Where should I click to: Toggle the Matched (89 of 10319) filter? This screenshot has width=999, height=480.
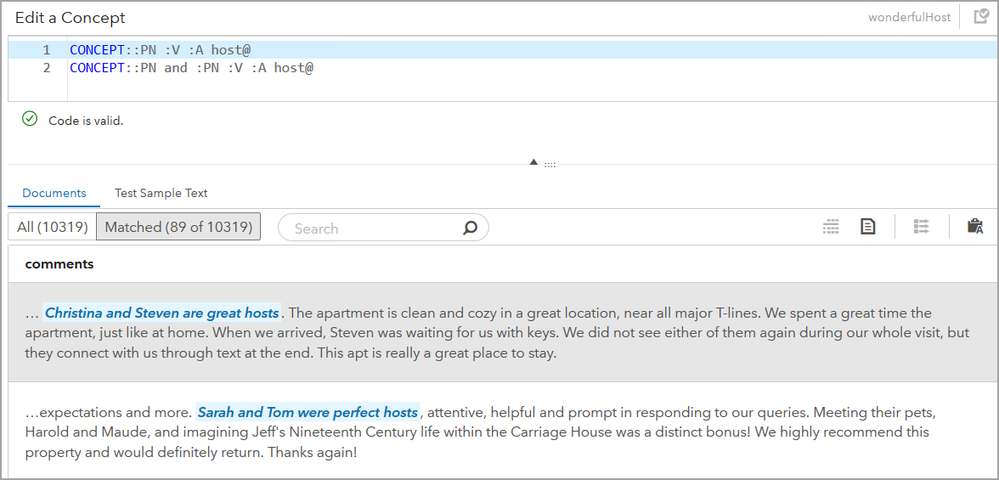pyautogui.click(x=178, y=227)
